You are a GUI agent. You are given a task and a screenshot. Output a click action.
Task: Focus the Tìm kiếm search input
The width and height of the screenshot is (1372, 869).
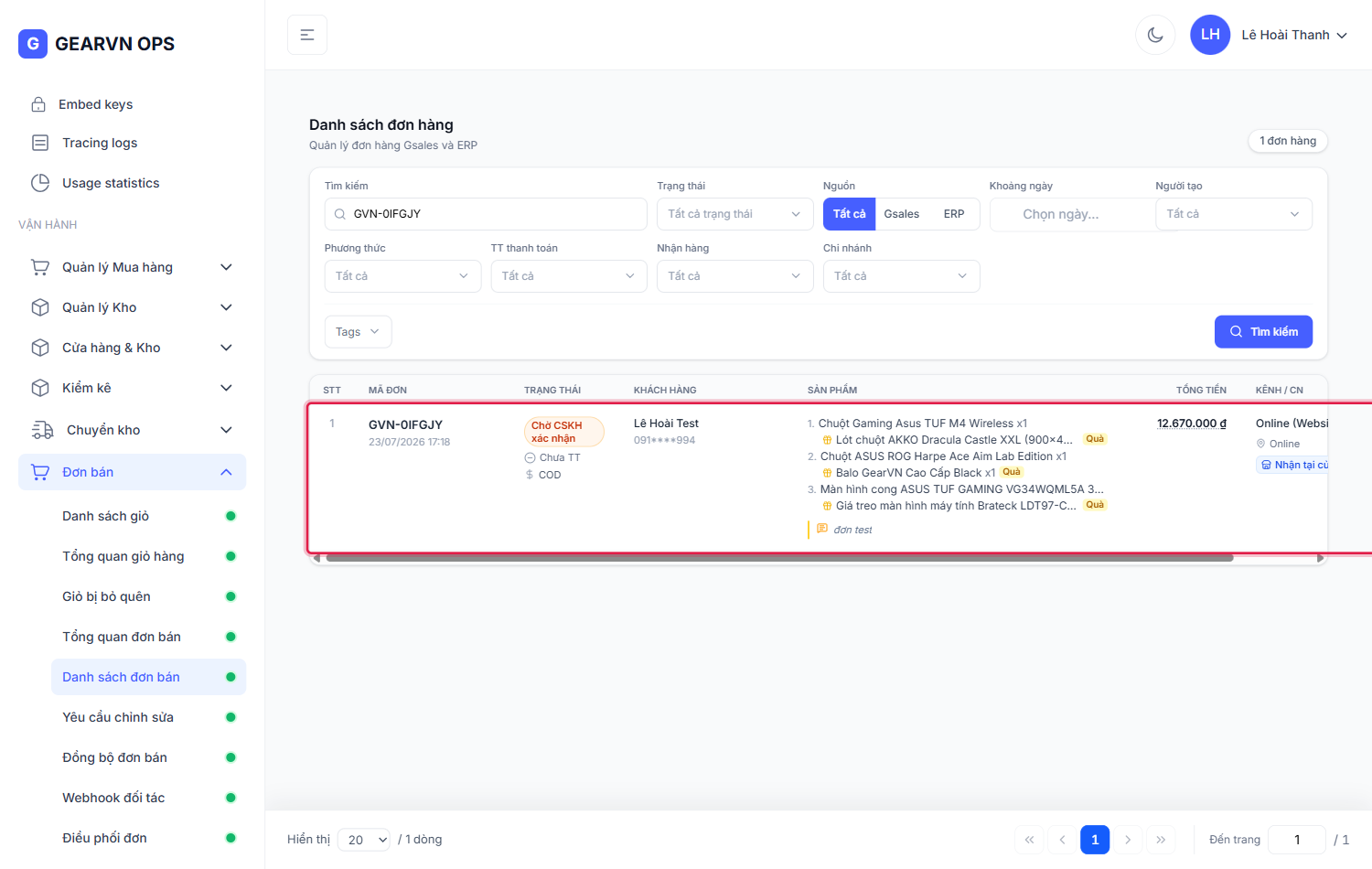click(486, 214)
